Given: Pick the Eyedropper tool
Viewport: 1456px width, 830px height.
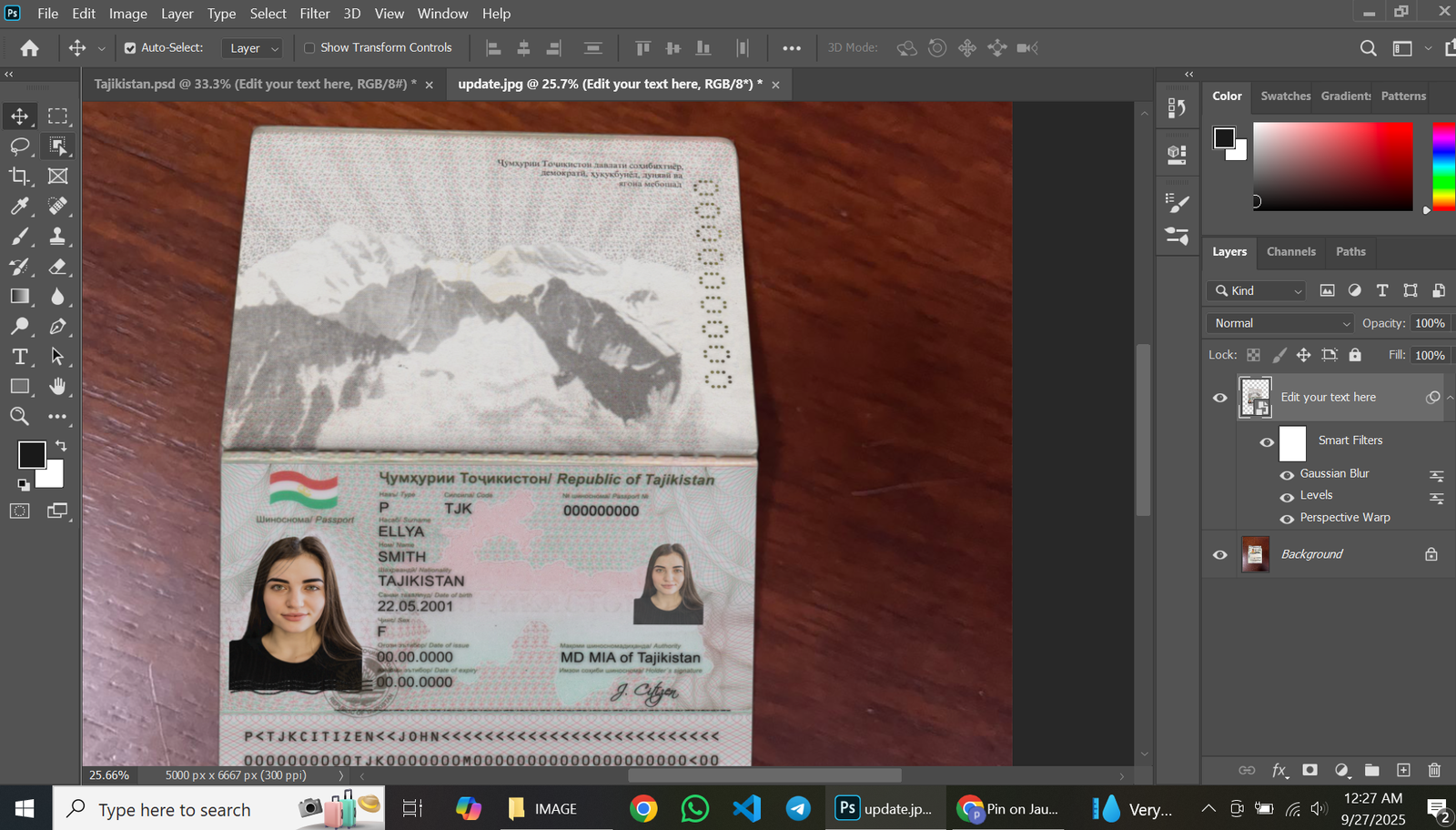Looking at the screenshot, I should (x=19, y=207).
